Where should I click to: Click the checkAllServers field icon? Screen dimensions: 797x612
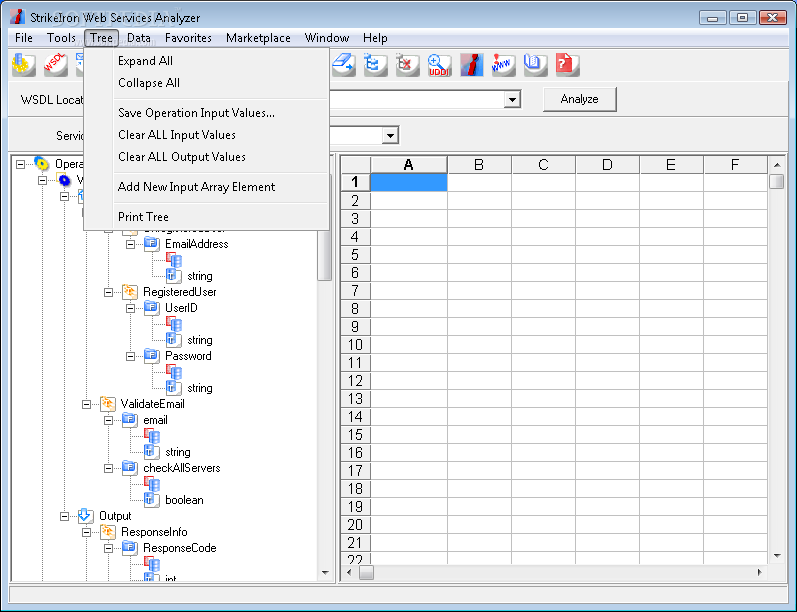pyautogui.click(x=130, y=468)
